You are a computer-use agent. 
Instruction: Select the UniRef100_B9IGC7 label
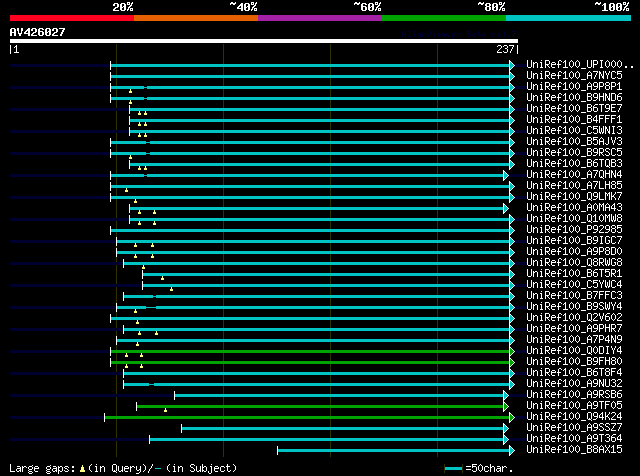click(x=574, y=241)
